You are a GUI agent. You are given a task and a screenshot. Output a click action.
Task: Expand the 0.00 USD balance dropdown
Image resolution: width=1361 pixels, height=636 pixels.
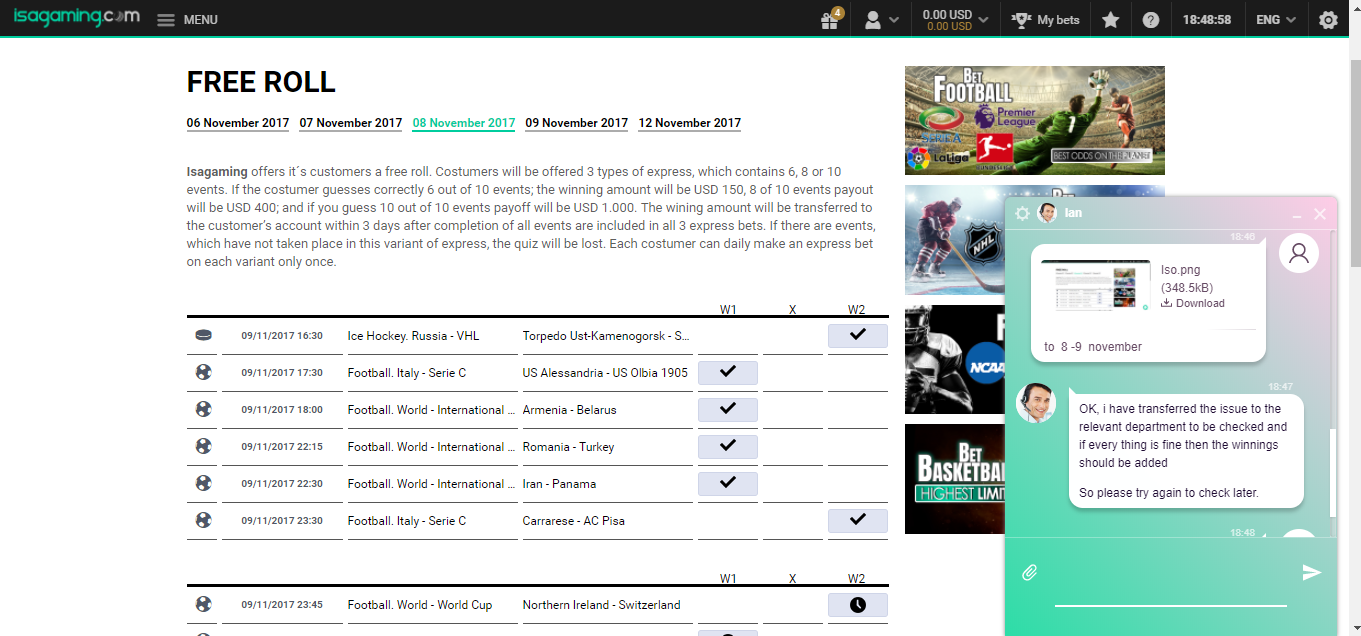[956, 20]
